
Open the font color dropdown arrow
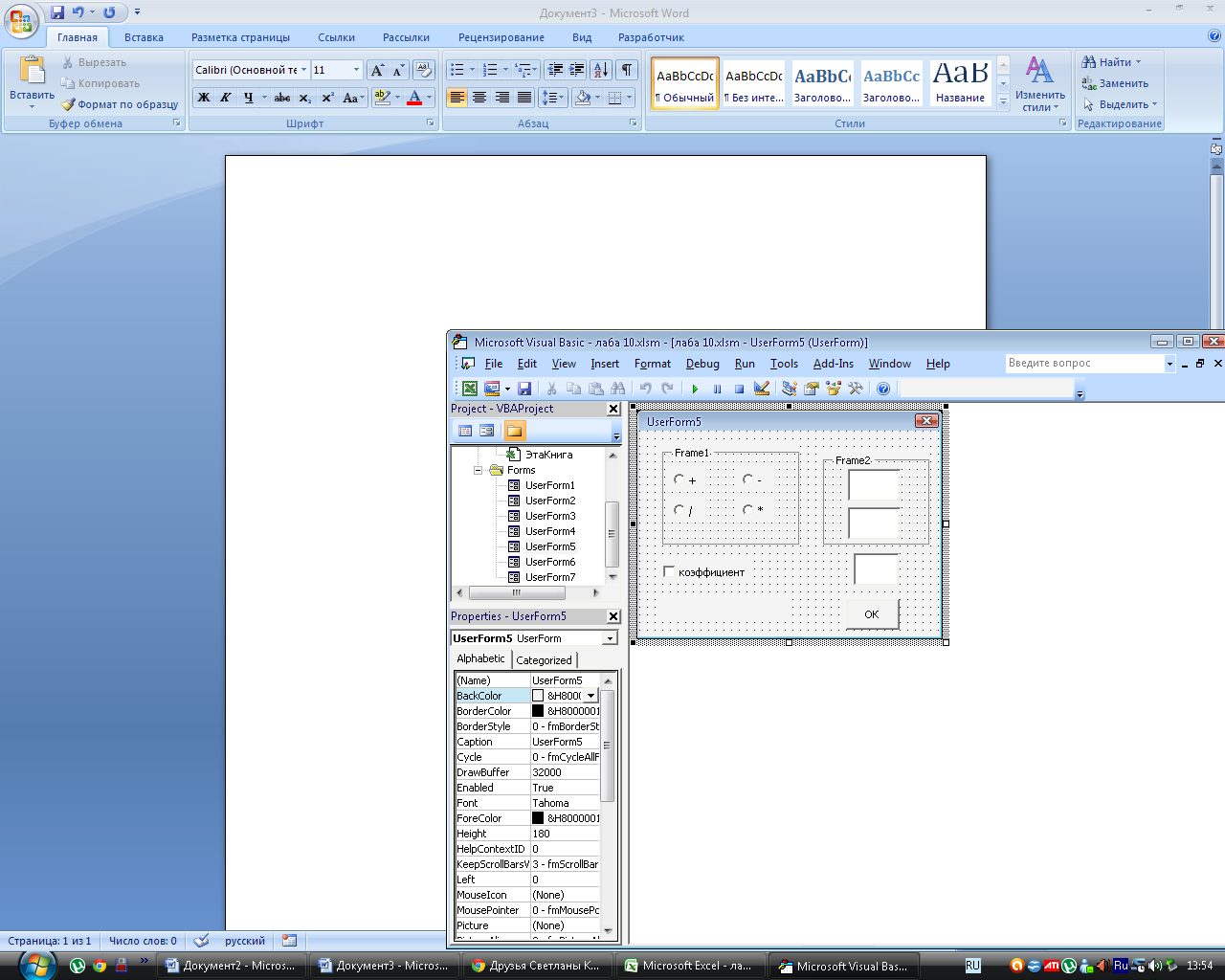430,98
